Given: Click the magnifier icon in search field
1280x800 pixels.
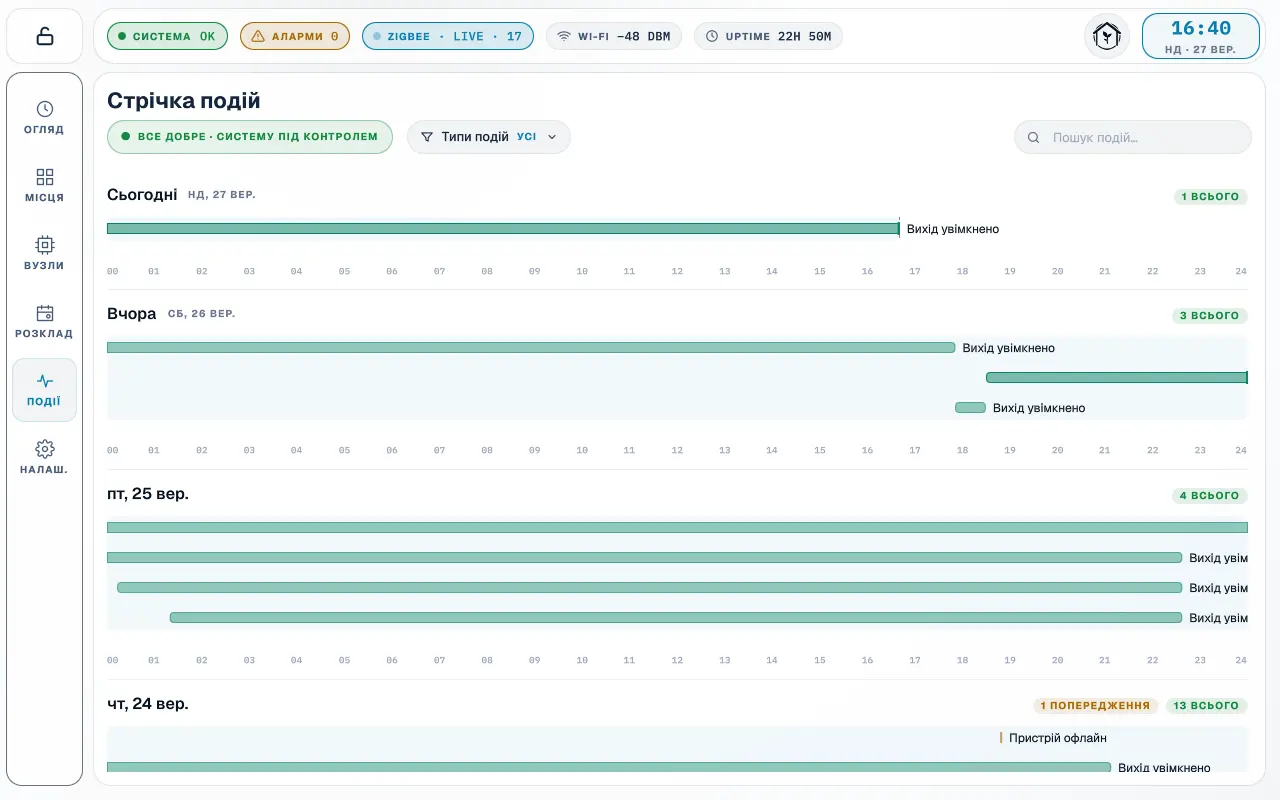Looking at the screenshot, I should [1034, 137].
